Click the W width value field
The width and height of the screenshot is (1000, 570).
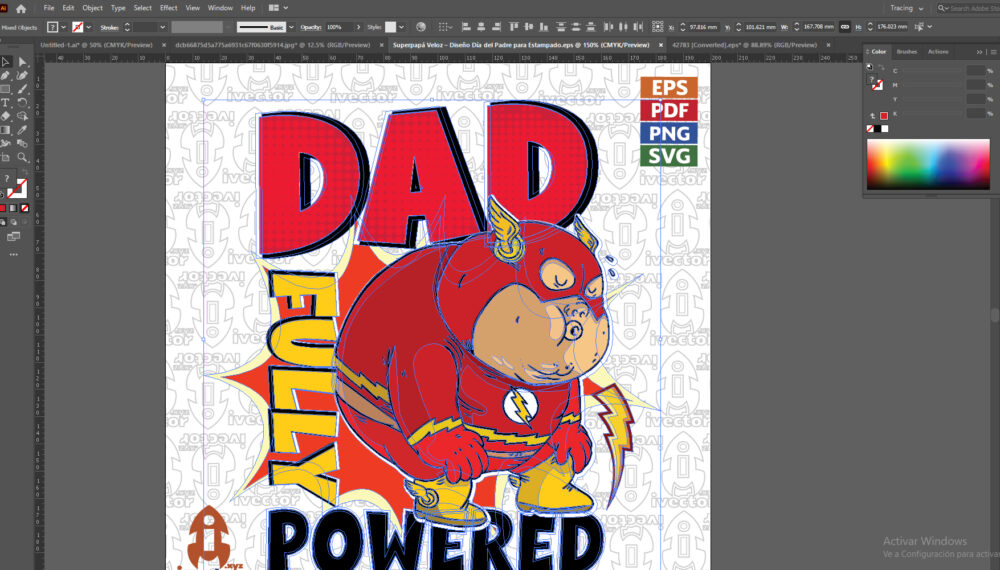coord(818,27)
